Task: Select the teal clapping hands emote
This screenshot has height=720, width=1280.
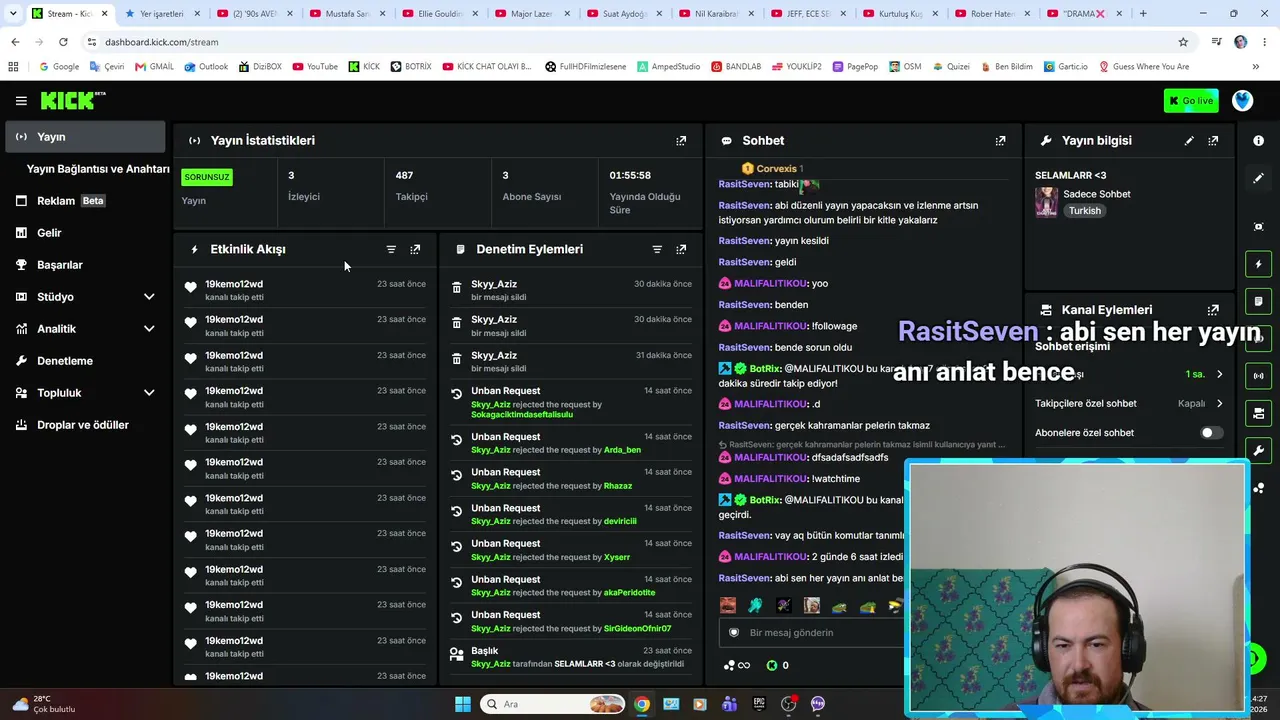Action: 755,605
